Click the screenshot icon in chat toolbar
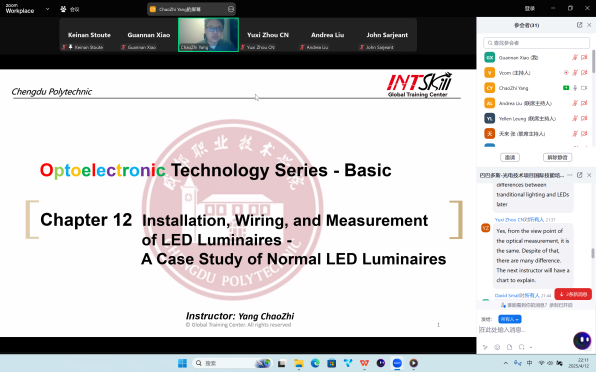The width and height of the screenshot is (596, 372). coord(522,347)
